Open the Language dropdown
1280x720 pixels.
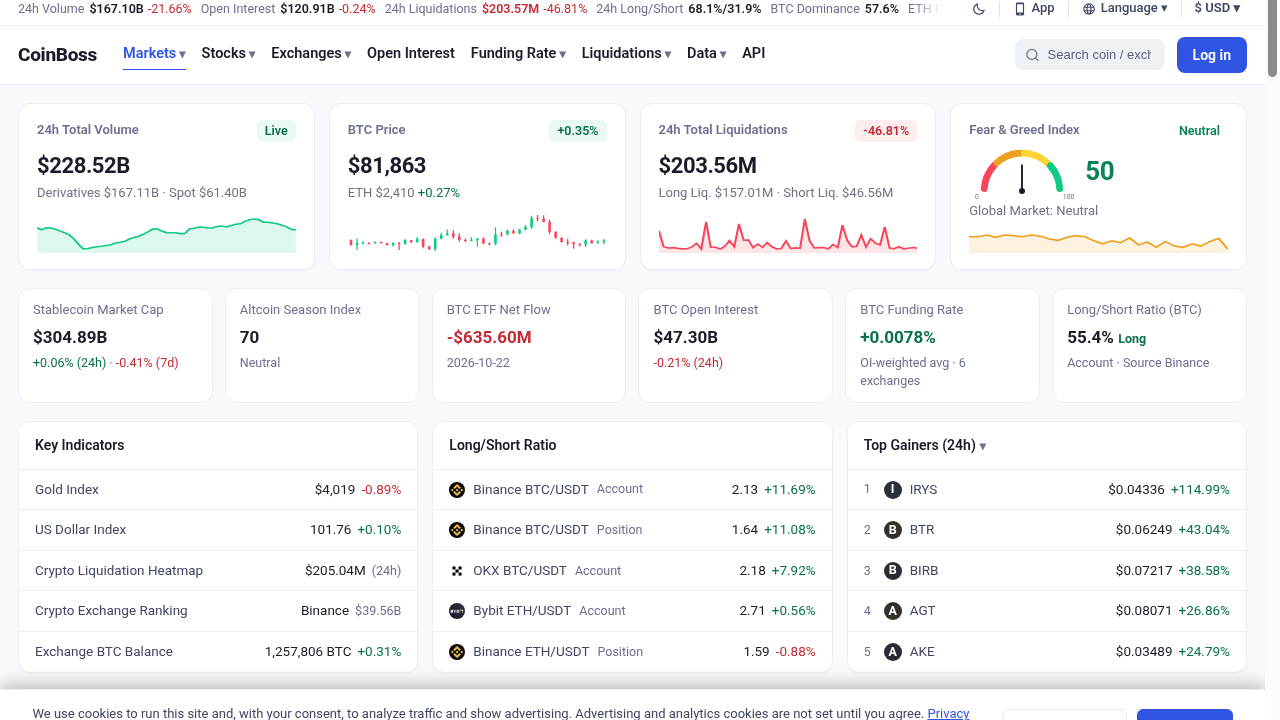point(1125,8)
